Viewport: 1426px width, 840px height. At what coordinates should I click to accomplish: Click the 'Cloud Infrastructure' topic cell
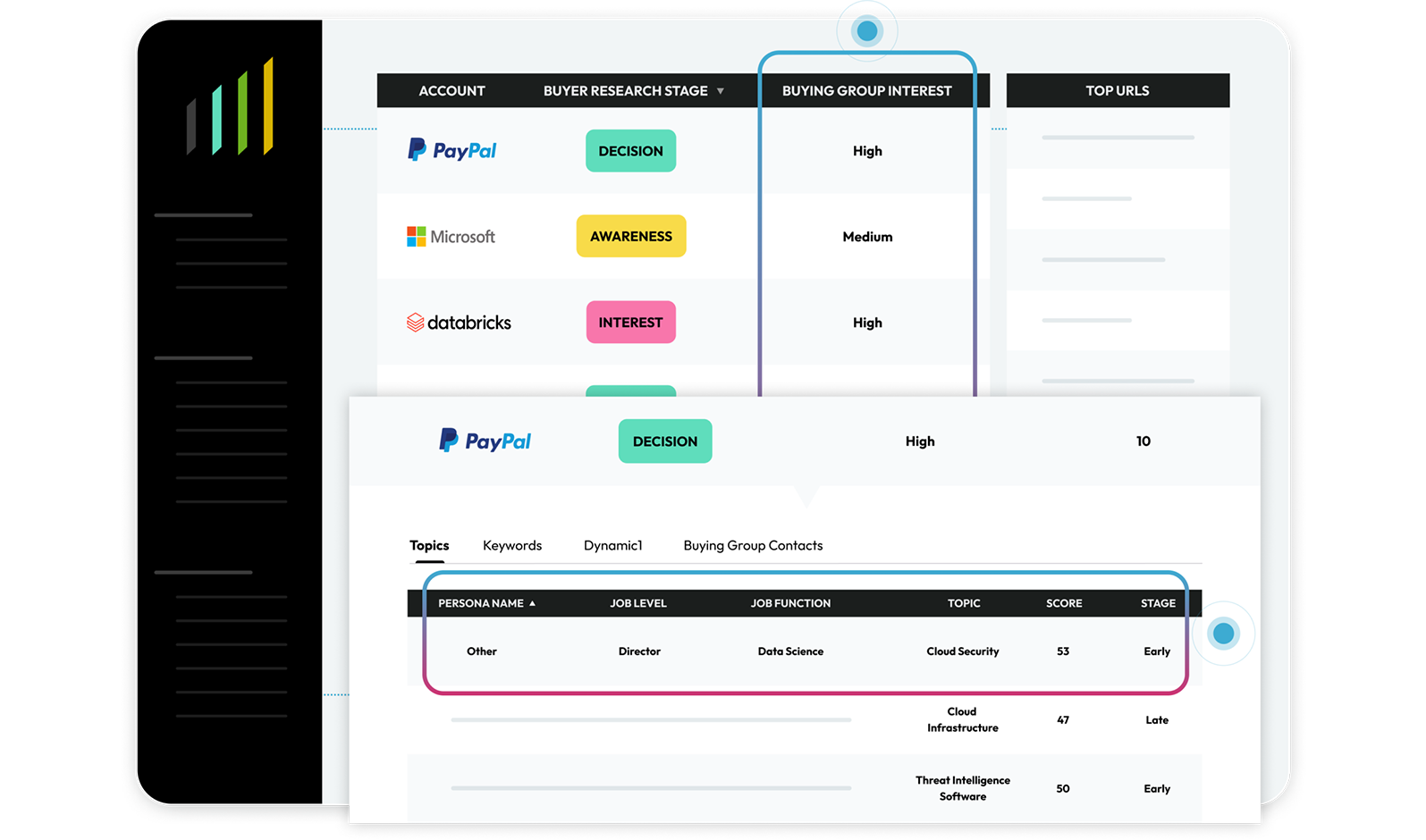963,719
